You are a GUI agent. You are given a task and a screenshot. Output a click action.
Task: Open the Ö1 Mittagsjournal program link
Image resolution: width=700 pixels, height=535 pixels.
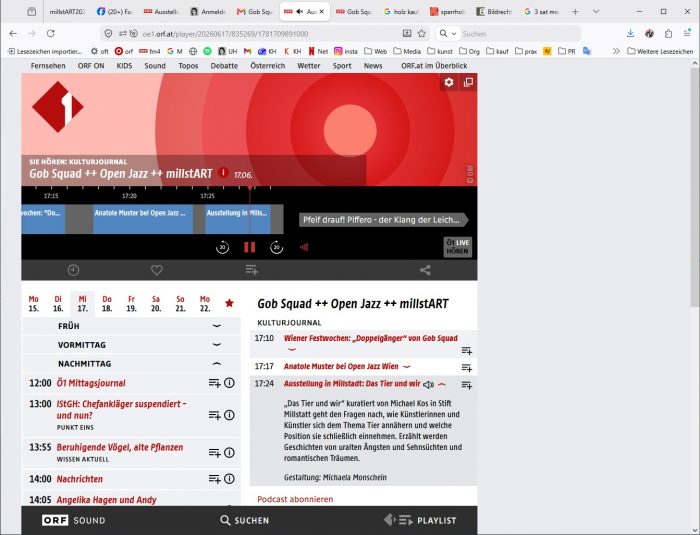tap(91, 383)
